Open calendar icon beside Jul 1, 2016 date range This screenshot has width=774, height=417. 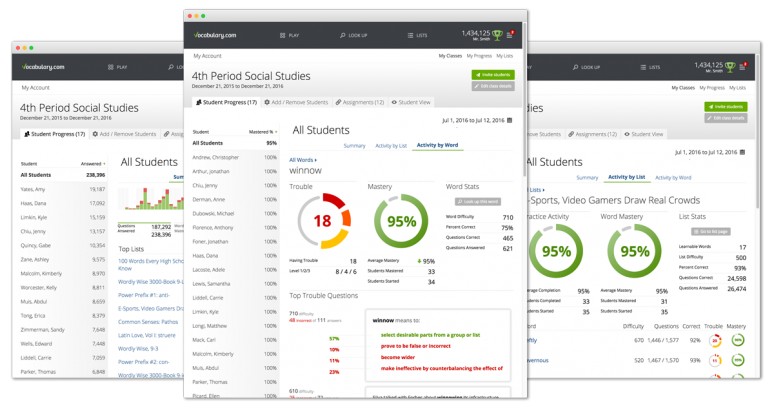[x=509, y=120]
